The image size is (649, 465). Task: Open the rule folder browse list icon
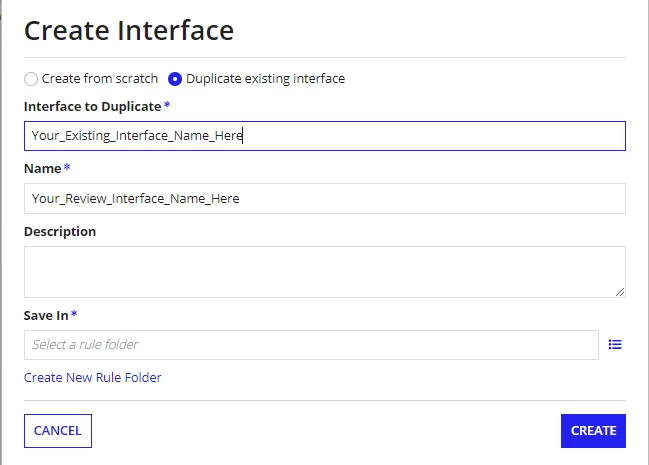(x=615, y=345)
